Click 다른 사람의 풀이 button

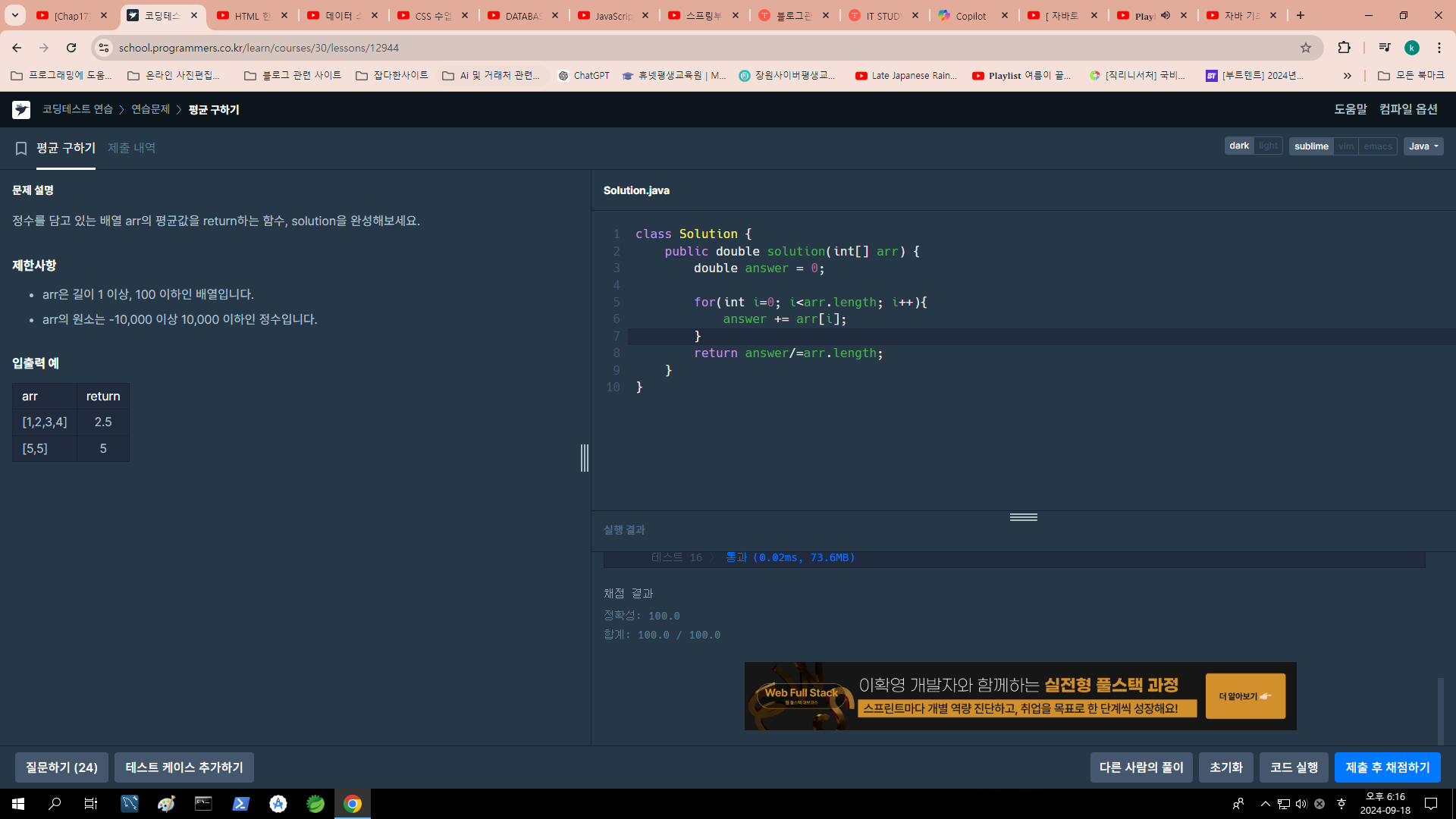pyautogui.click(x=1141, y=767)
